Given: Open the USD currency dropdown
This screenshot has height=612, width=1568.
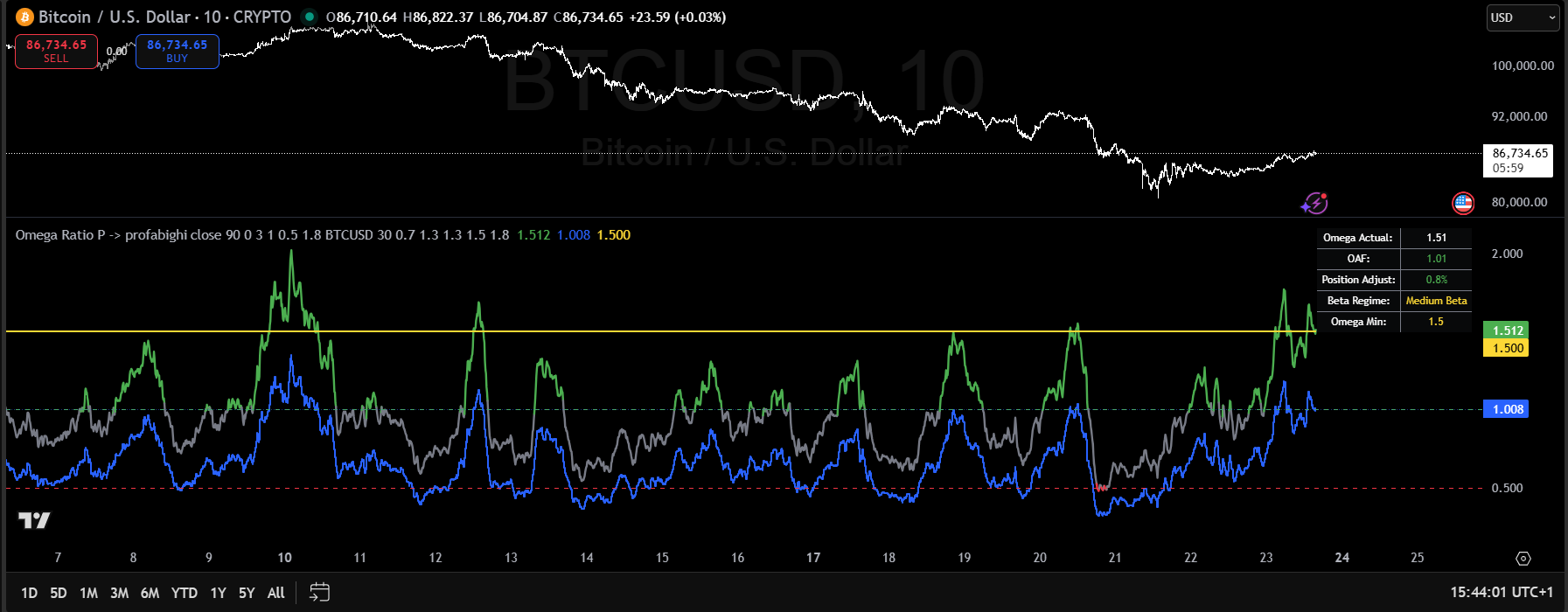Looking at the screenshot, I should [1523, 17].
